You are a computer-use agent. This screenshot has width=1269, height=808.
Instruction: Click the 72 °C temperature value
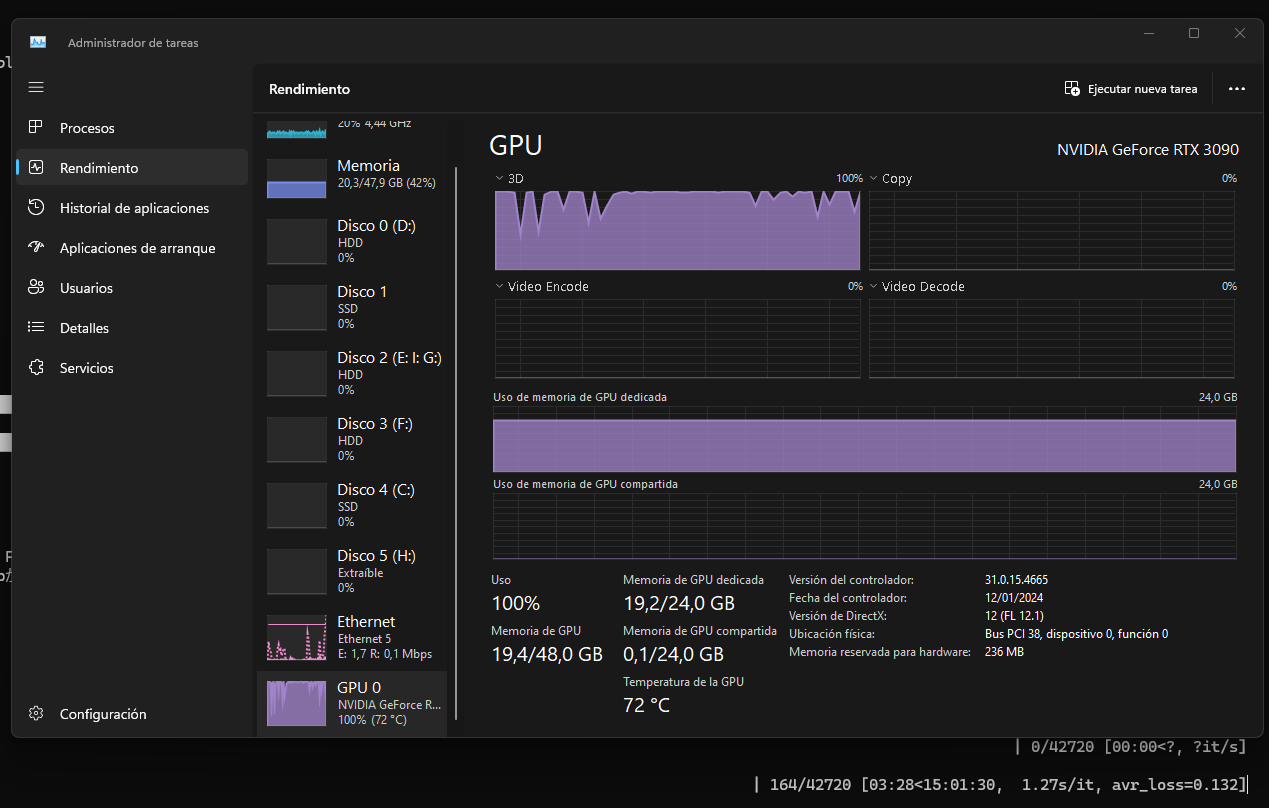646,706
